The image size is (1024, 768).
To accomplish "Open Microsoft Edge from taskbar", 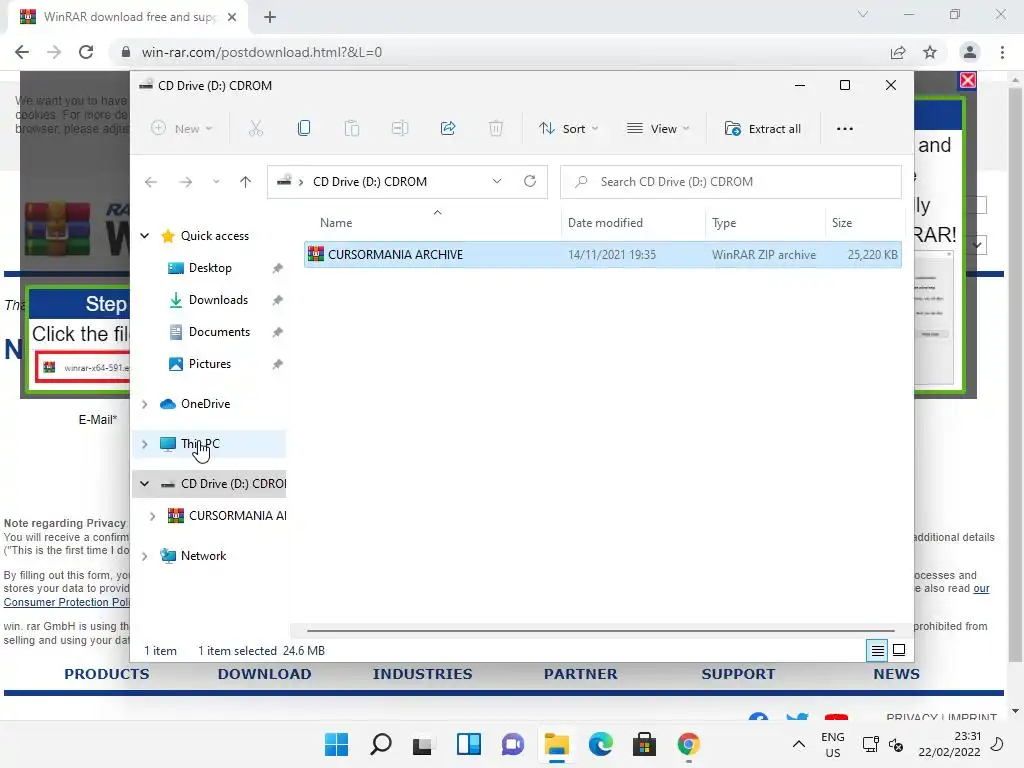I will pos(600,744).
